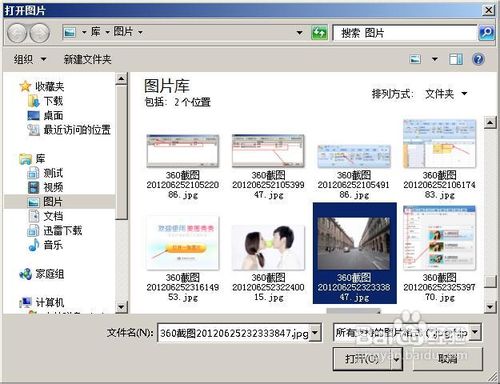Open the file type filter dropdown
This screenshot has width=500, height=384.
pos(475,332)
